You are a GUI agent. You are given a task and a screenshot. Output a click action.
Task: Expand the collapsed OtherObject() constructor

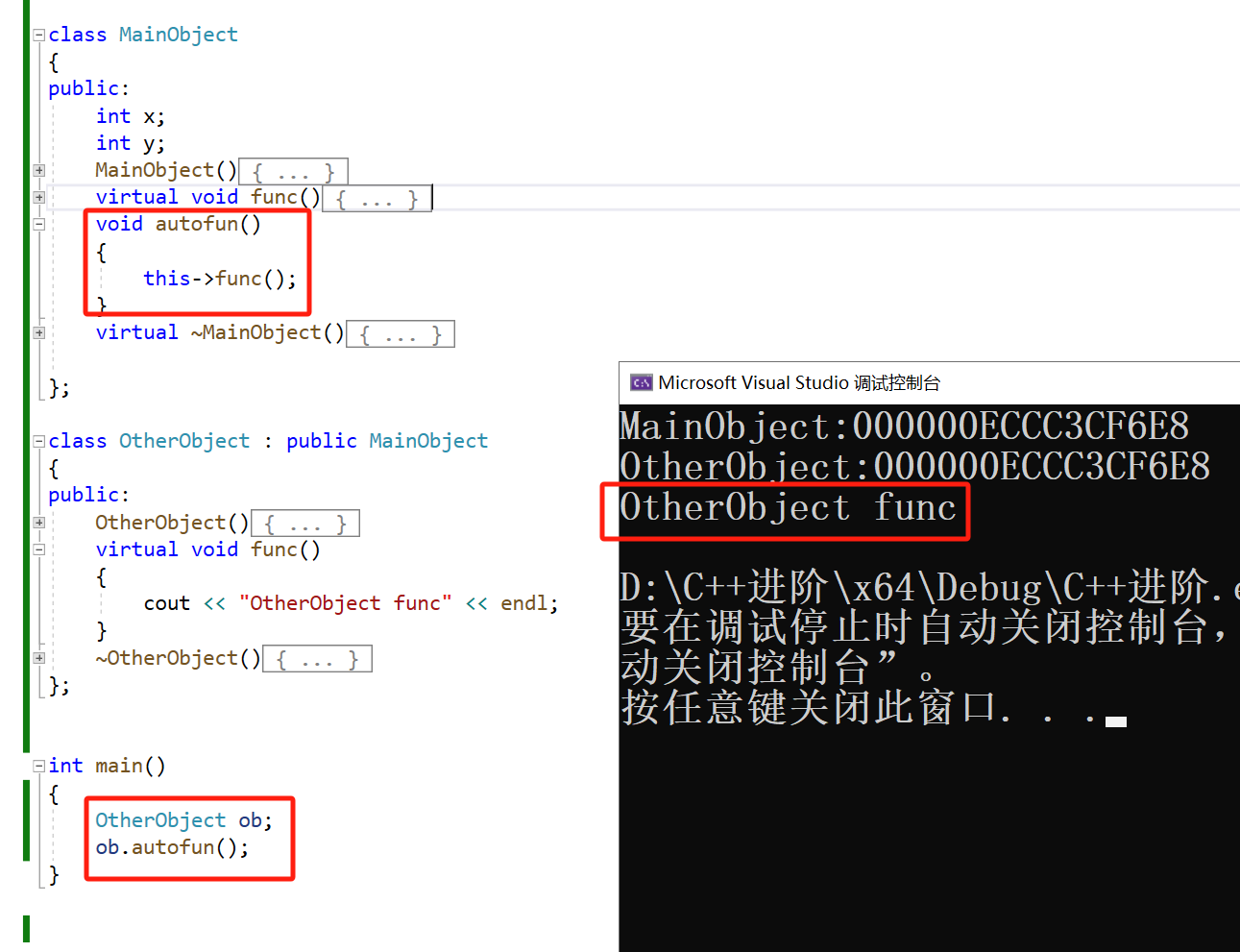39,523
